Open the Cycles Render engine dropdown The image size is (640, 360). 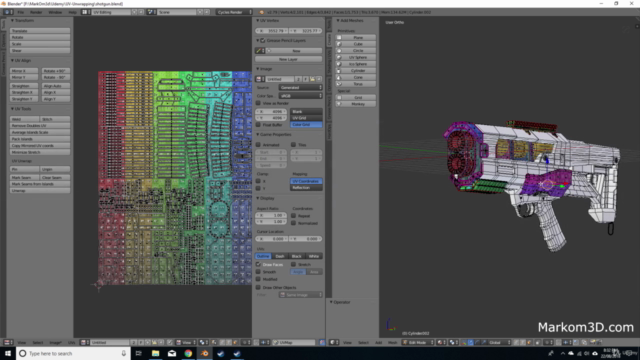pyautogui.click(x=234, y=12)
